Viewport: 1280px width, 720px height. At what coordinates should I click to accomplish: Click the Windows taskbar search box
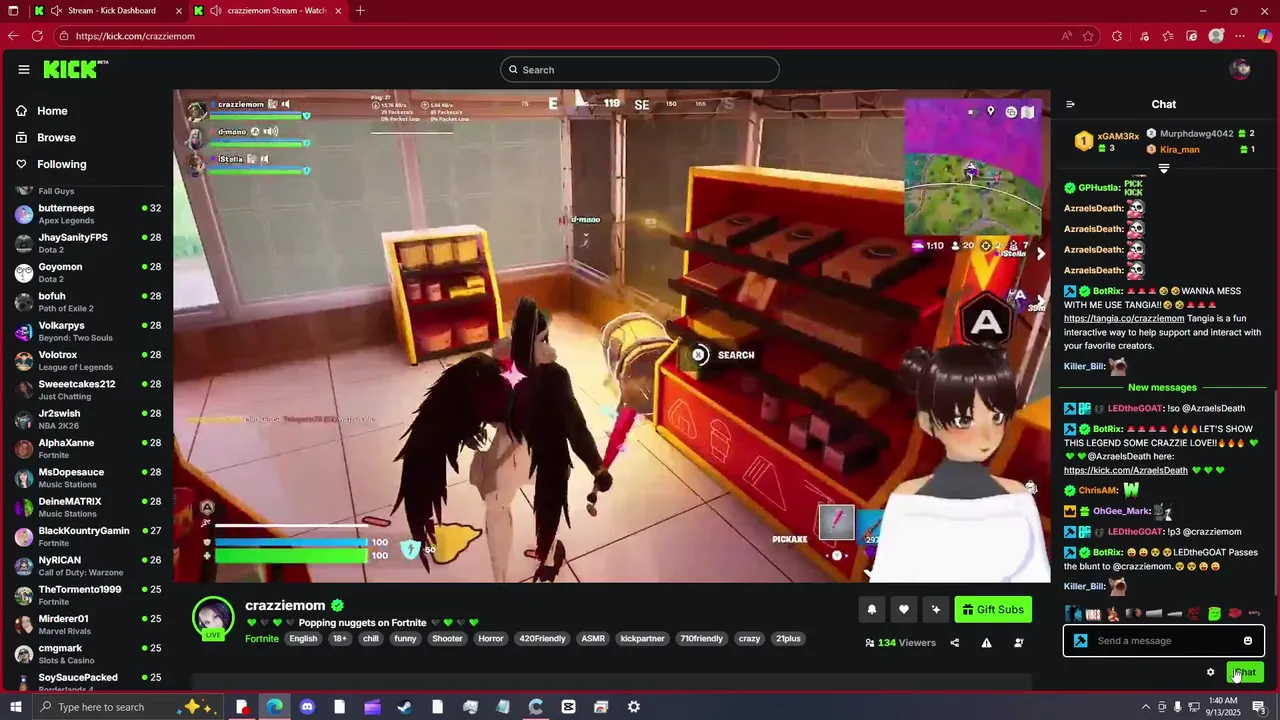pyautogui.click(x=130, y=707)
